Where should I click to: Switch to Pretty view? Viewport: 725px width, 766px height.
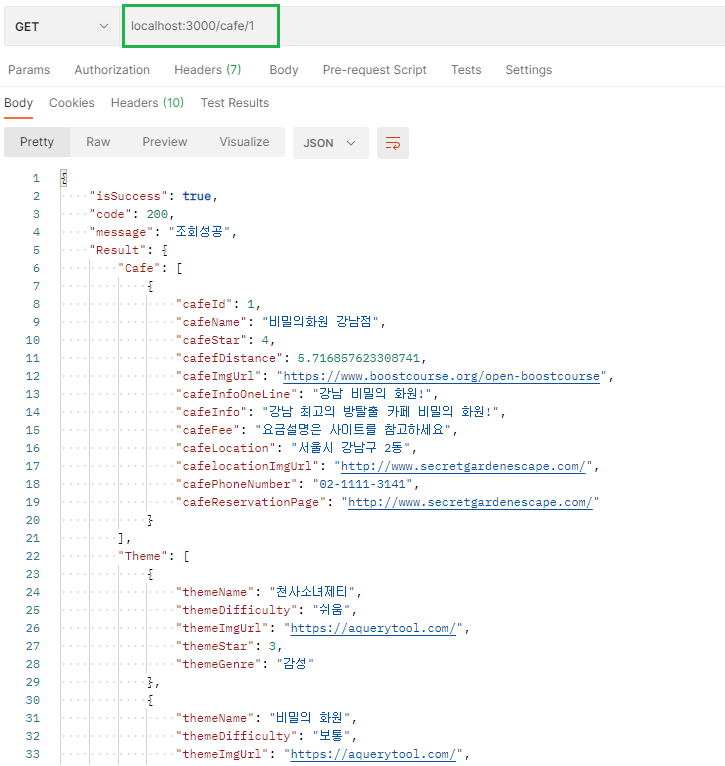[37, 142]
